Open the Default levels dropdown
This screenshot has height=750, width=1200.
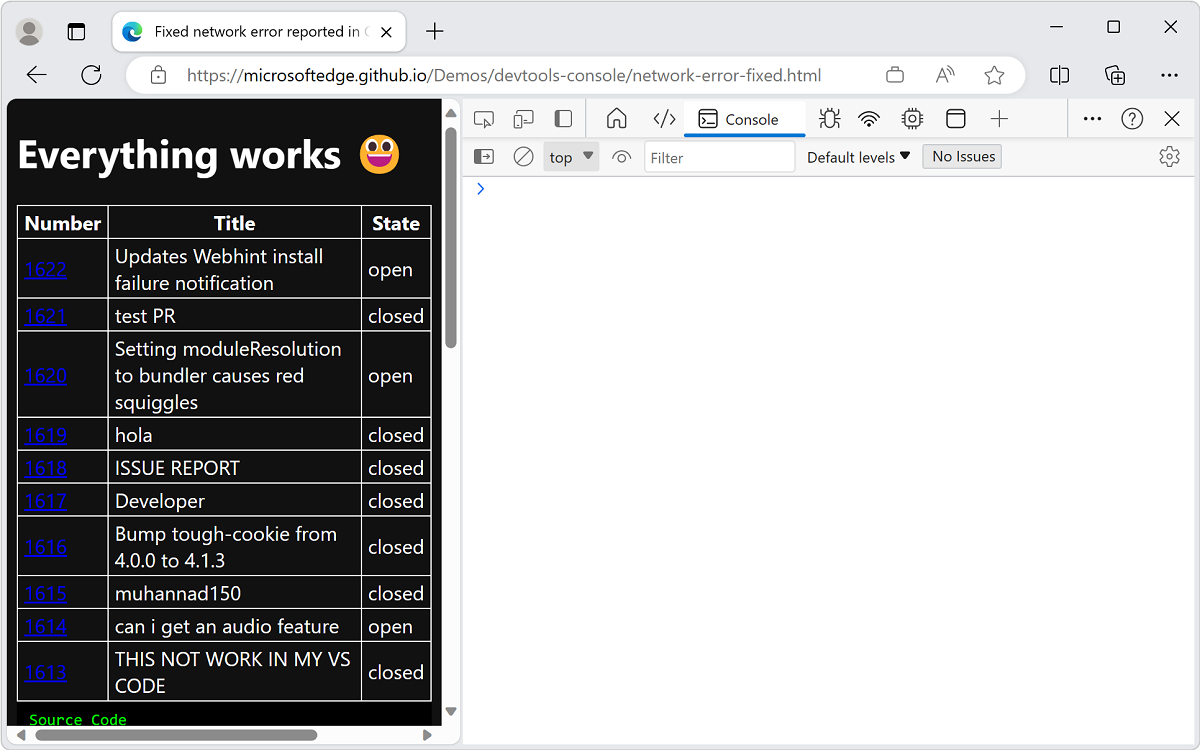(x=857, y=156)
